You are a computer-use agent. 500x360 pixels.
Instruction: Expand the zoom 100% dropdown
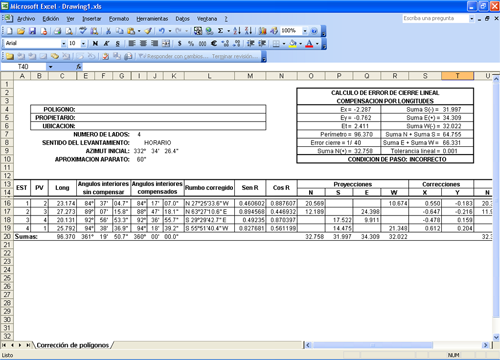pos(305,31)
